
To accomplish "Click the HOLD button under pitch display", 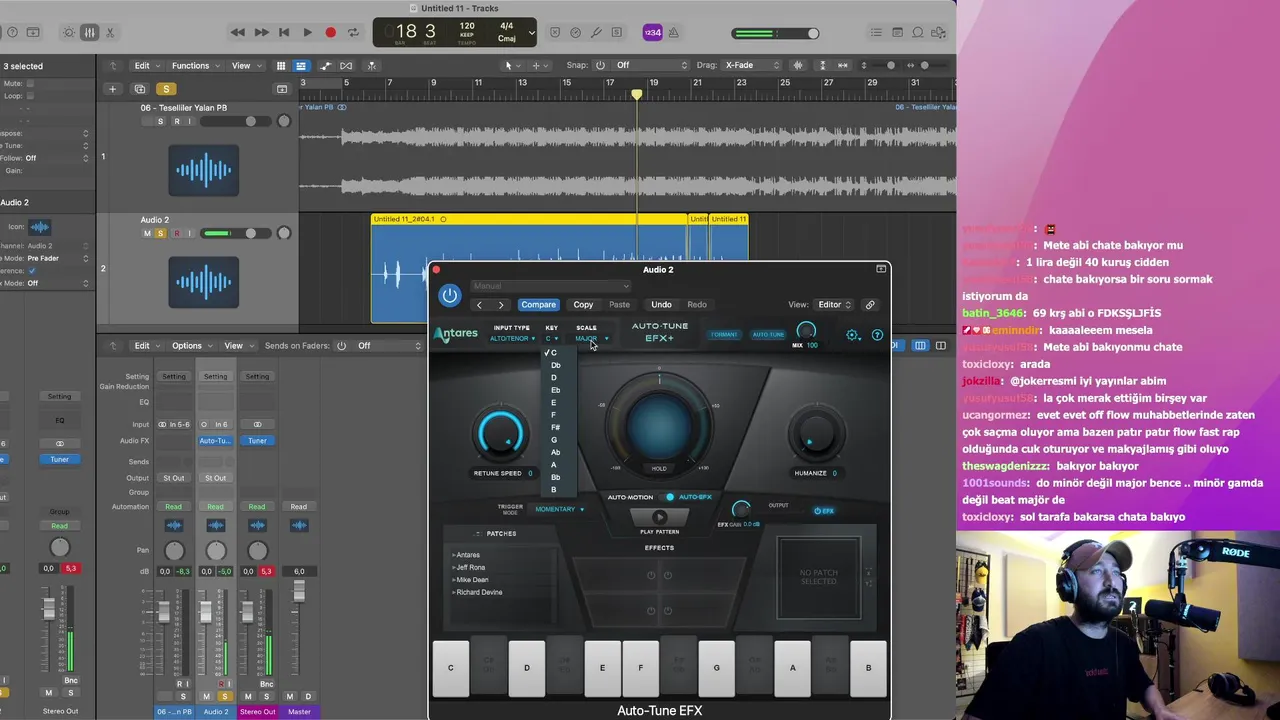I will (x=659, y=468).
